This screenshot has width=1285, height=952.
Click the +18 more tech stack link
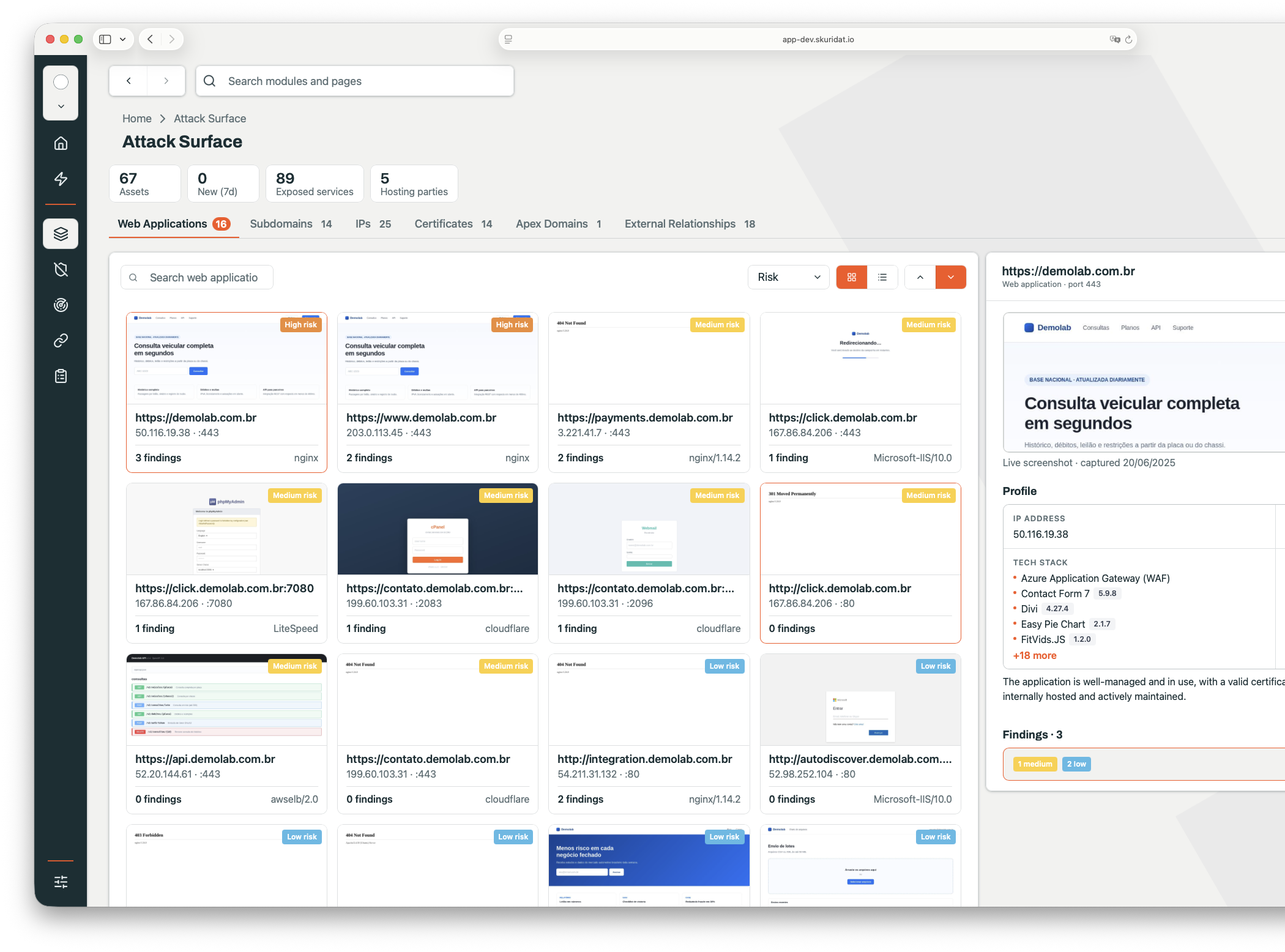[x=1034, y=655]
